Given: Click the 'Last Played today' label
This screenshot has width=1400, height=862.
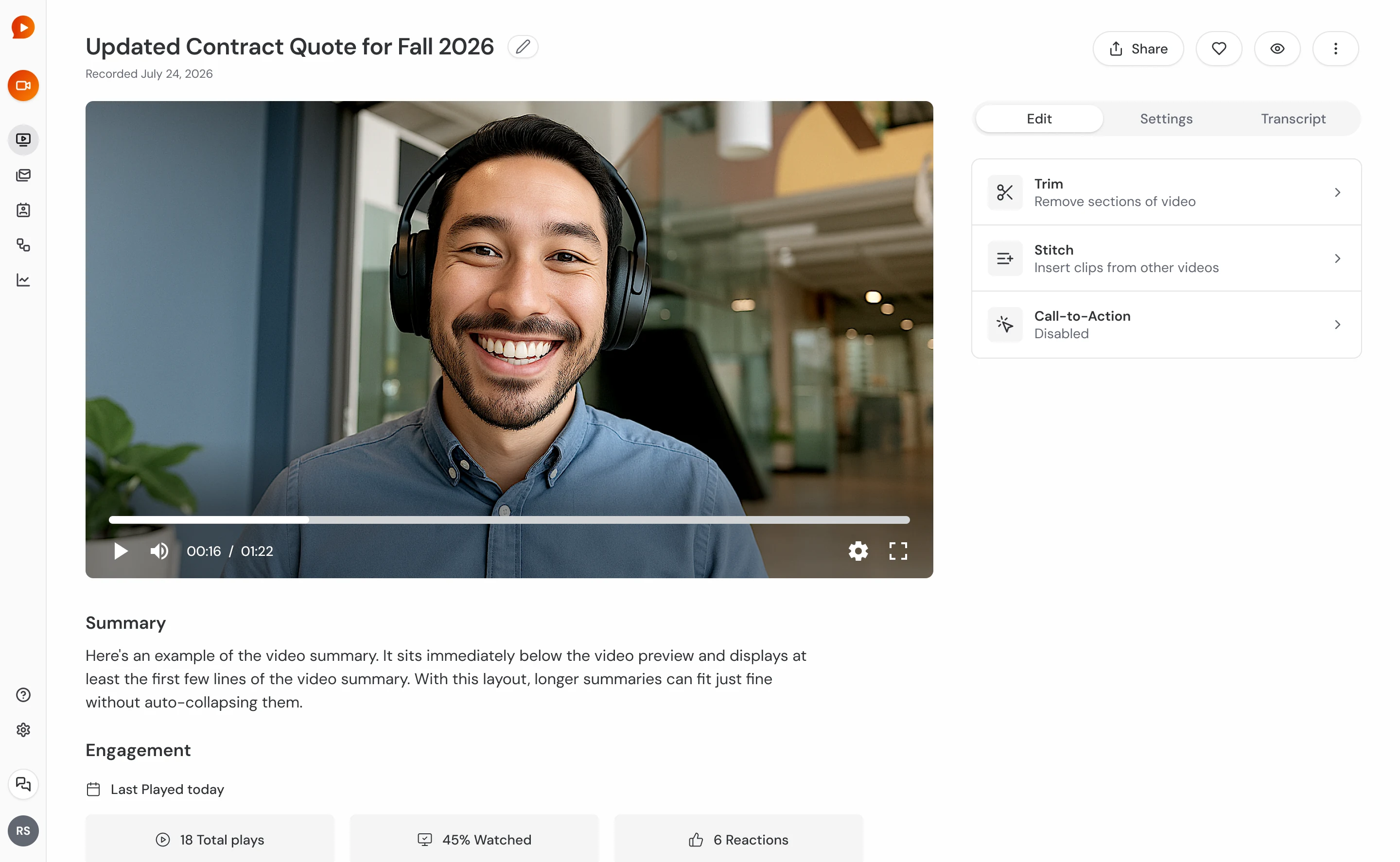Looking at the screenshot, I should 167,790.
